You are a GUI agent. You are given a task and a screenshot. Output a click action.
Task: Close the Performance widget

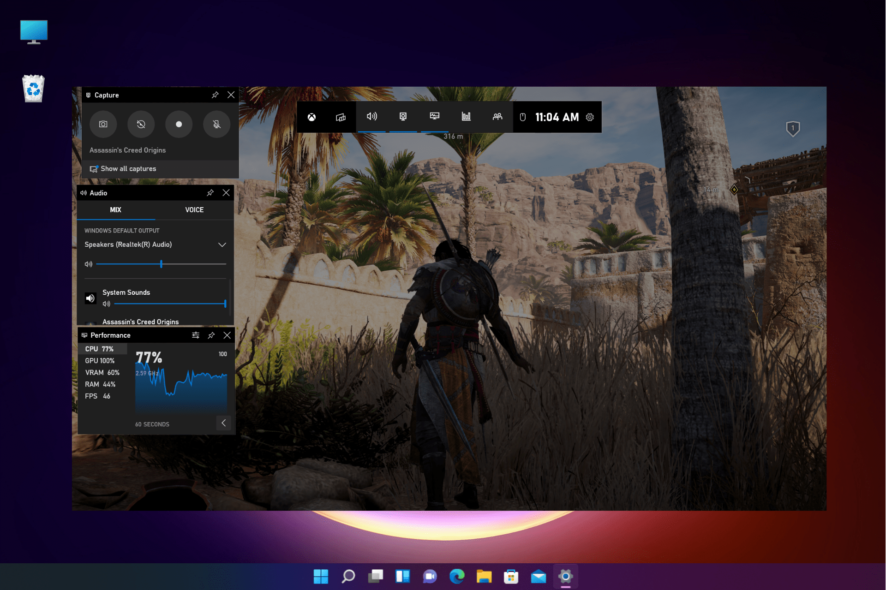[227, 335]
